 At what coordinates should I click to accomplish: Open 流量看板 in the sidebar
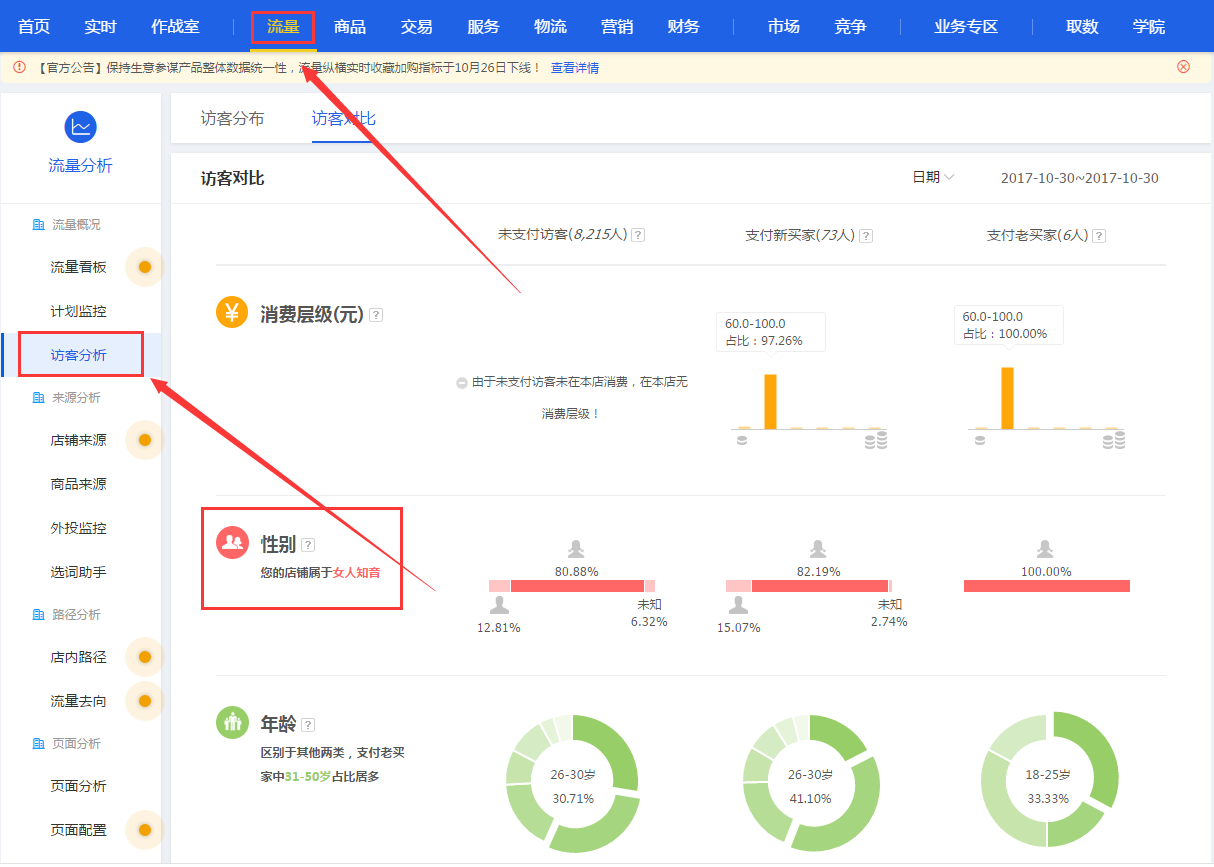79,267
